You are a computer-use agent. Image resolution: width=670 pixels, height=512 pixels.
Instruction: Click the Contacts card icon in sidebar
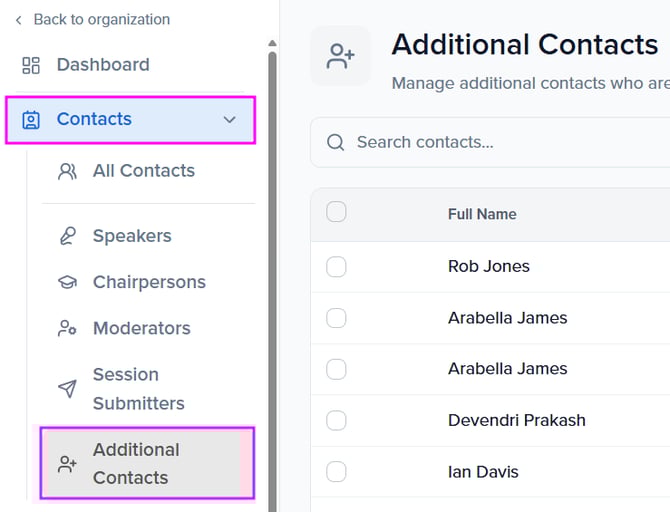[x=31, y=120]
